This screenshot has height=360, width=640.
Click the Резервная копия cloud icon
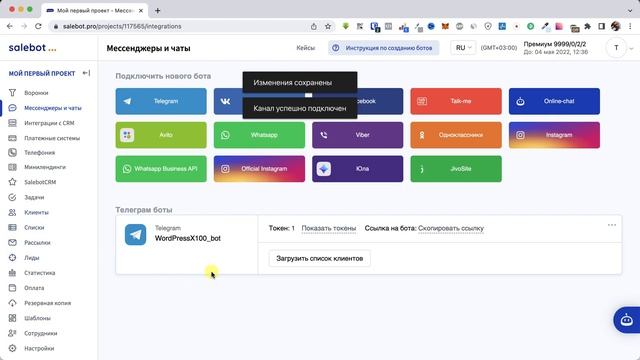pyautogui.click(x=12, y=303)
